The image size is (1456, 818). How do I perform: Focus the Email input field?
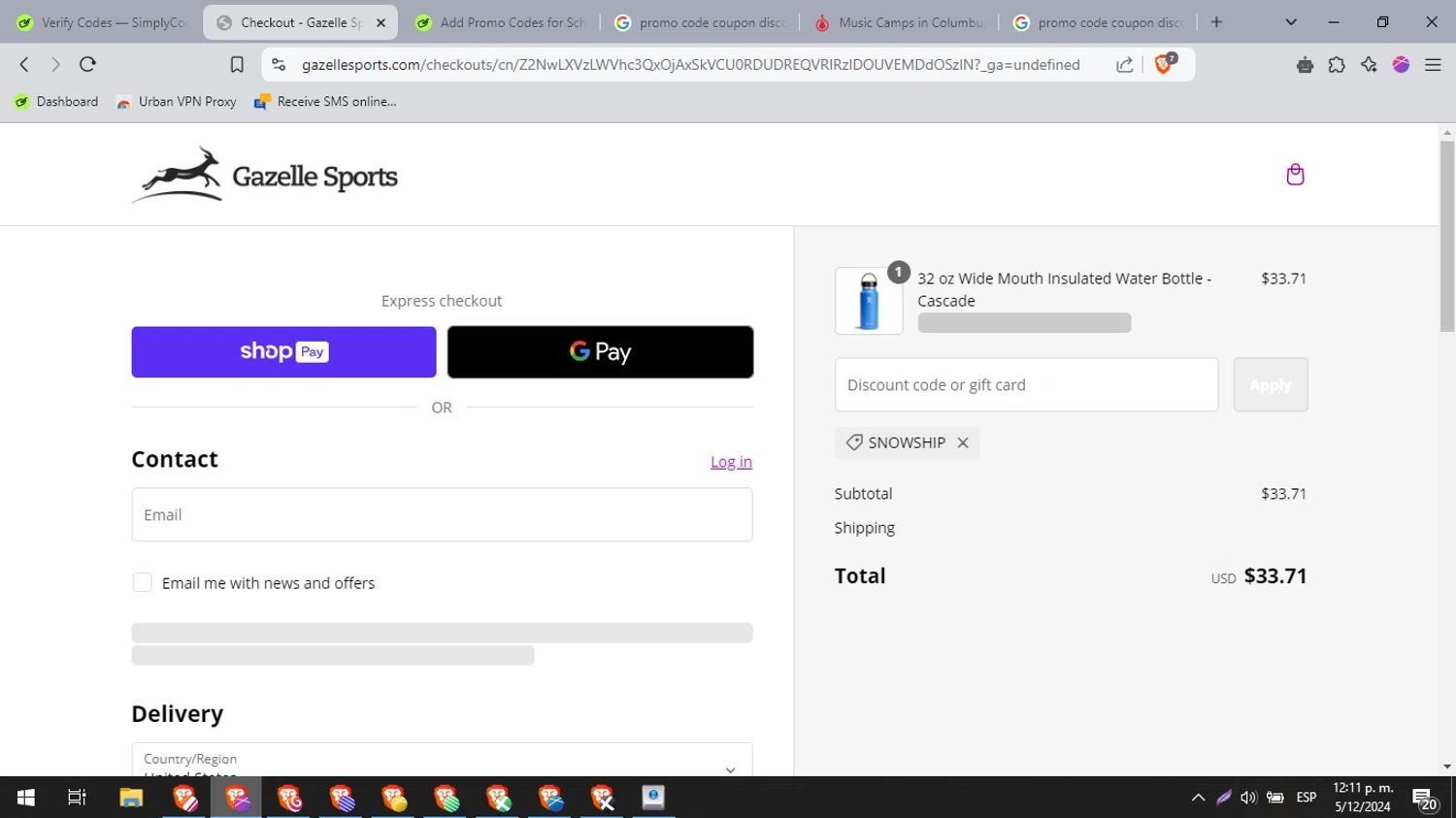(442, 514)
